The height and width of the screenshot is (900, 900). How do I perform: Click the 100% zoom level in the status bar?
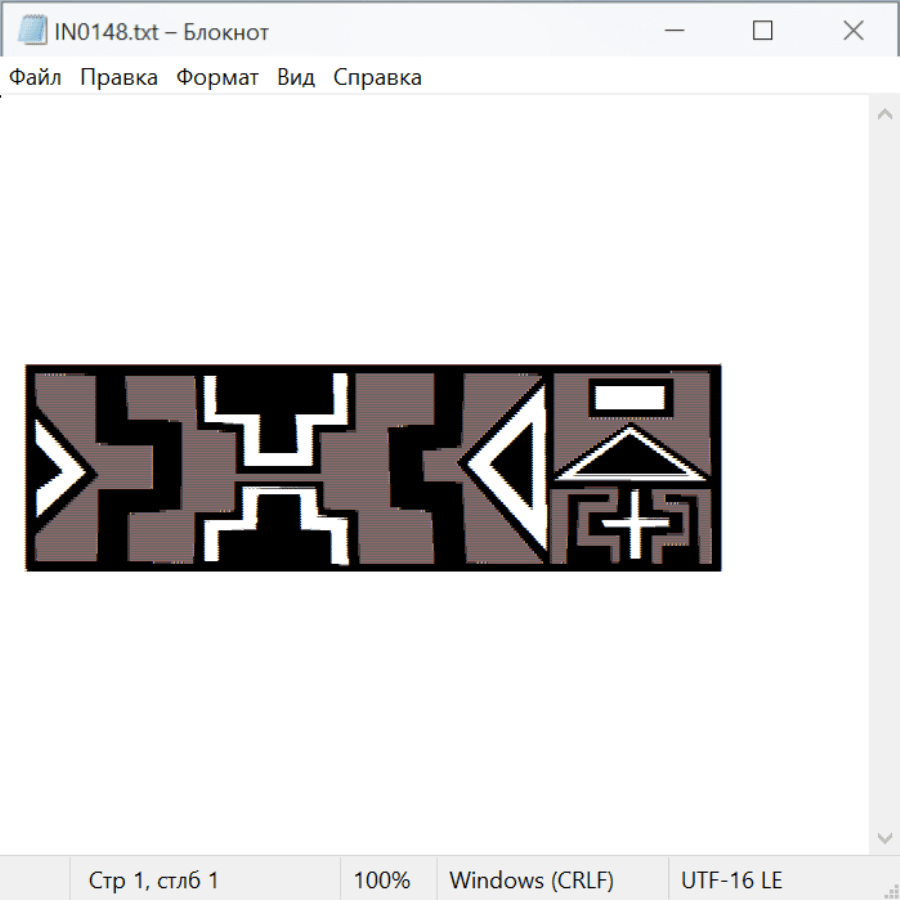pos(382,880)
